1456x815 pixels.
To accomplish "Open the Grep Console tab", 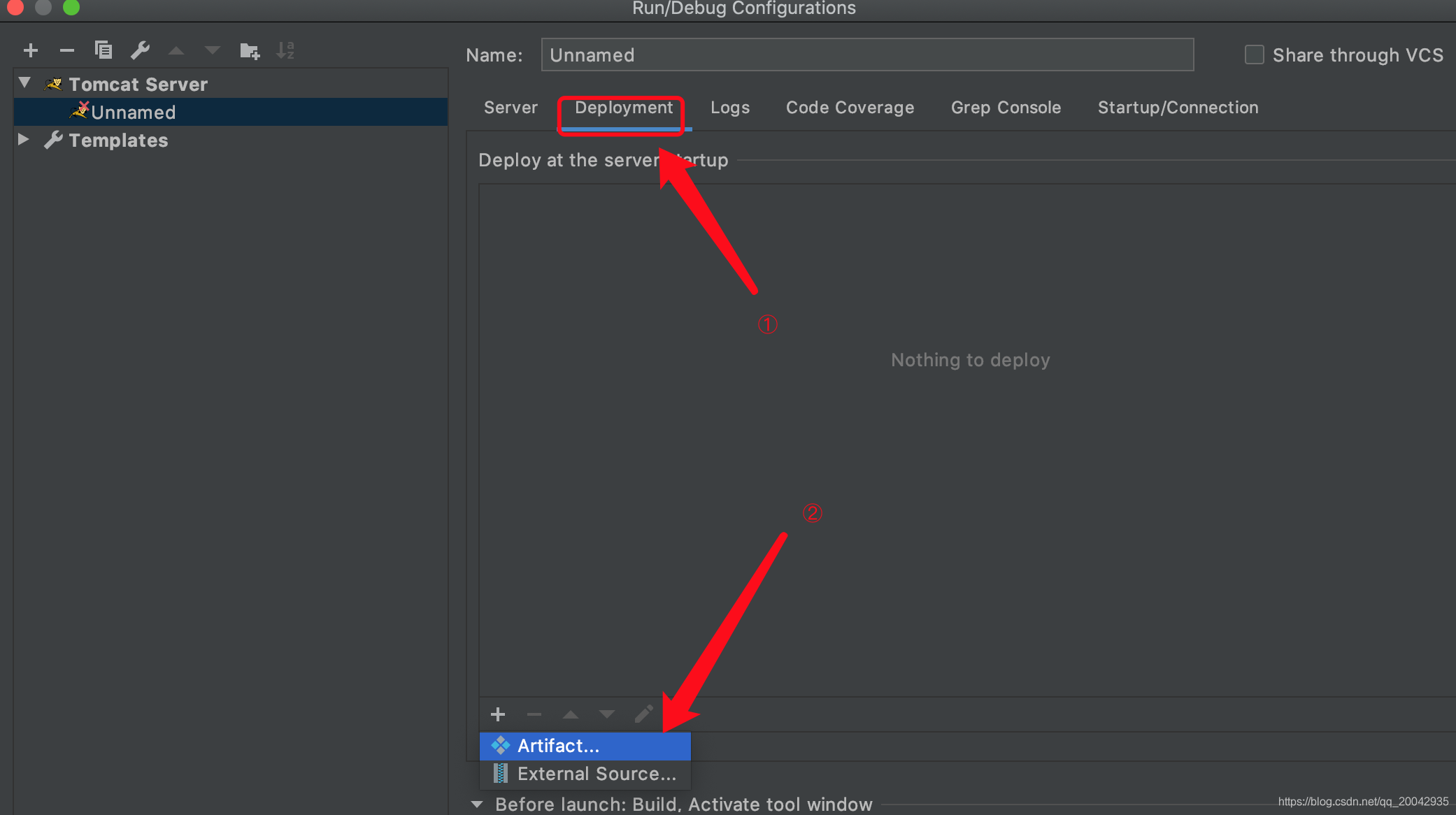I will [1006, 108].
